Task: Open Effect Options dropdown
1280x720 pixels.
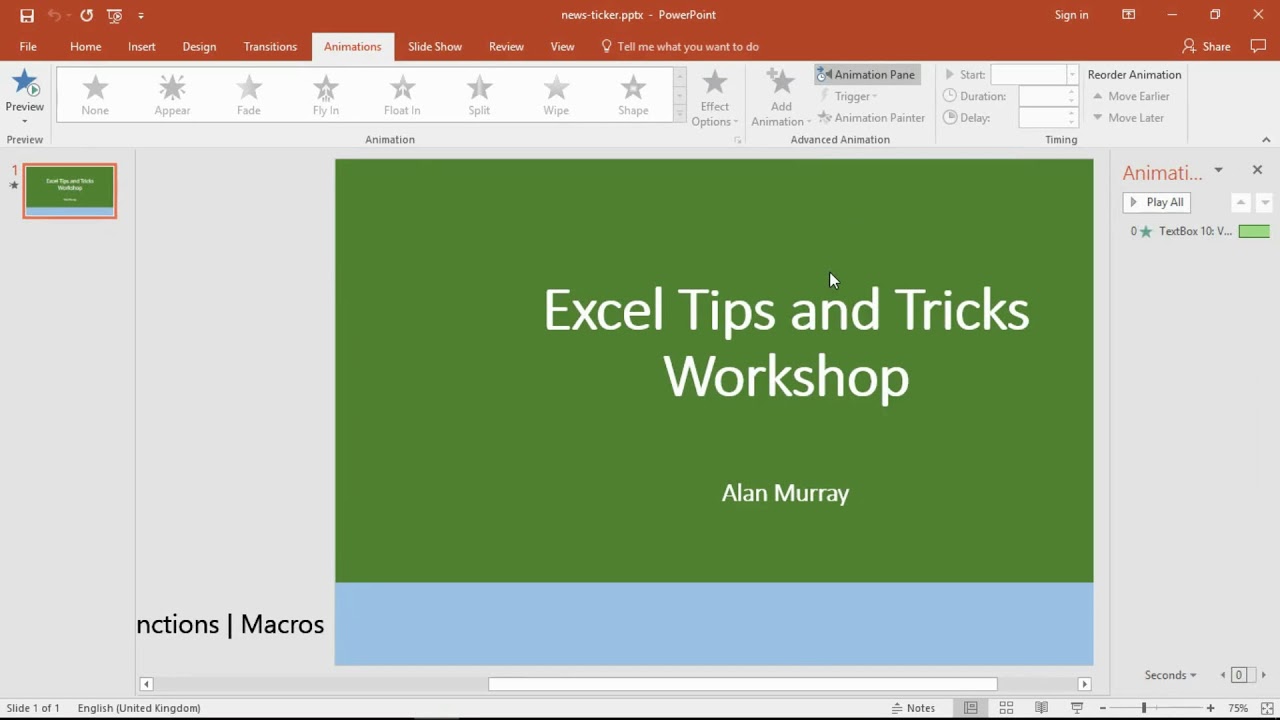Action: click(x=714, y=98)
